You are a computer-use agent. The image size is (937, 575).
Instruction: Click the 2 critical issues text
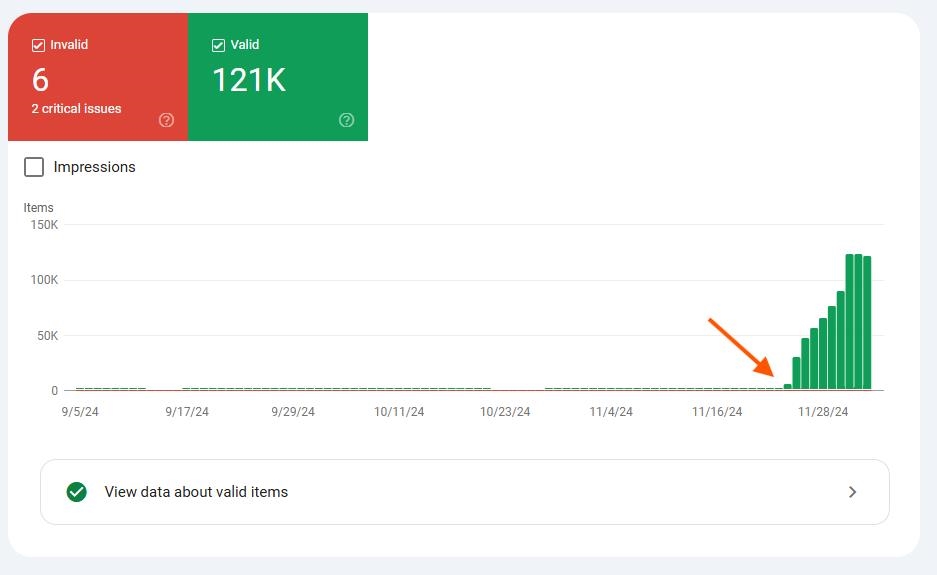click(x=76, y=109)
